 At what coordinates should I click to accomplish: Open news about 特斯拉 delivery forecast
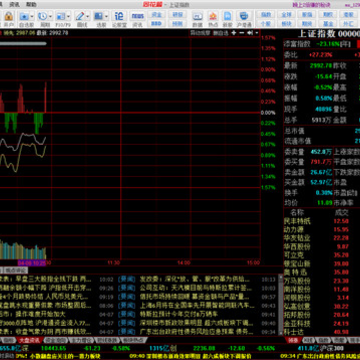click(x=179, y=314)
